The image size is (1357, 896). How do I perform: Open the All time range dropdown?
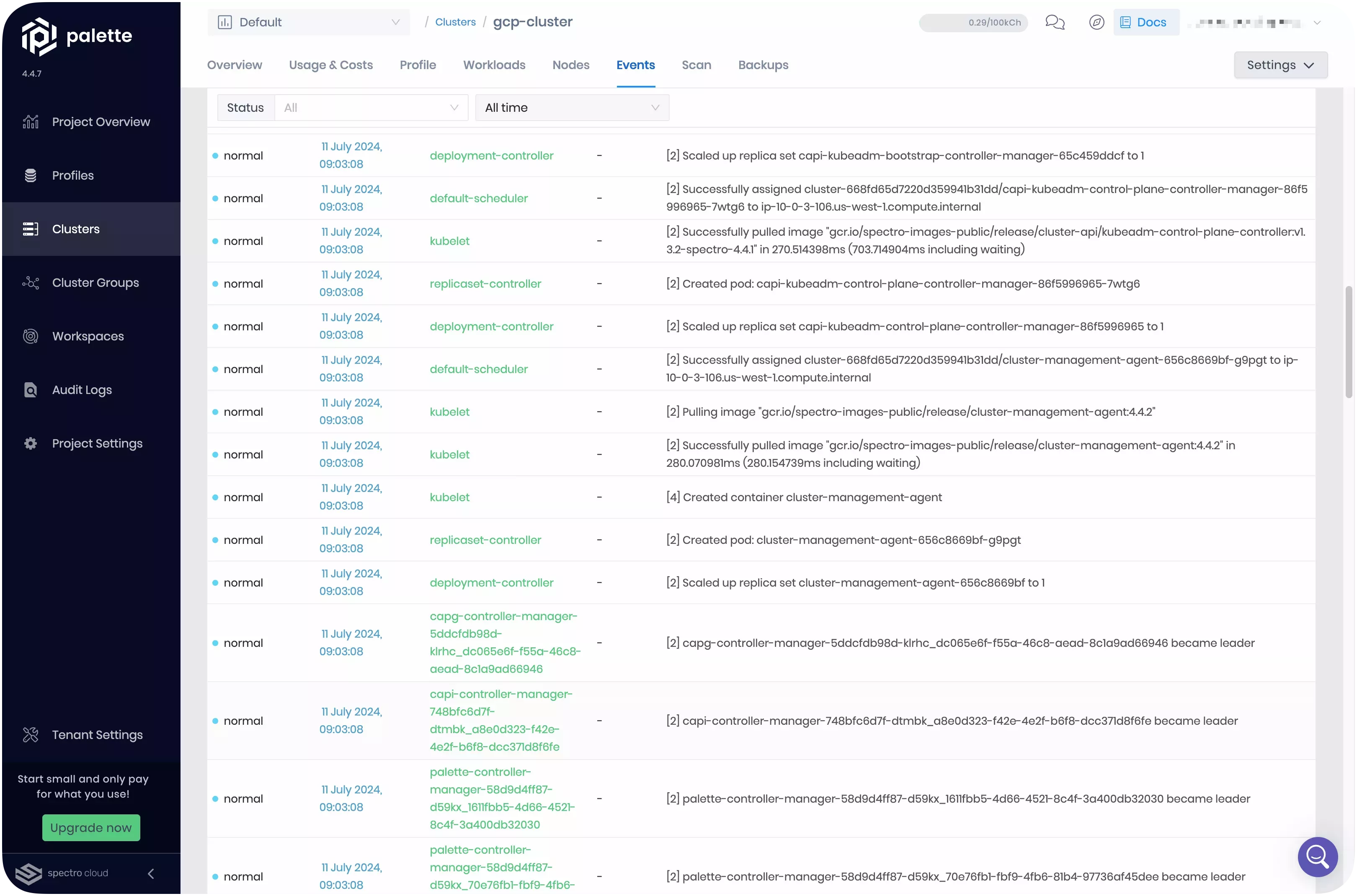(572, 108)
